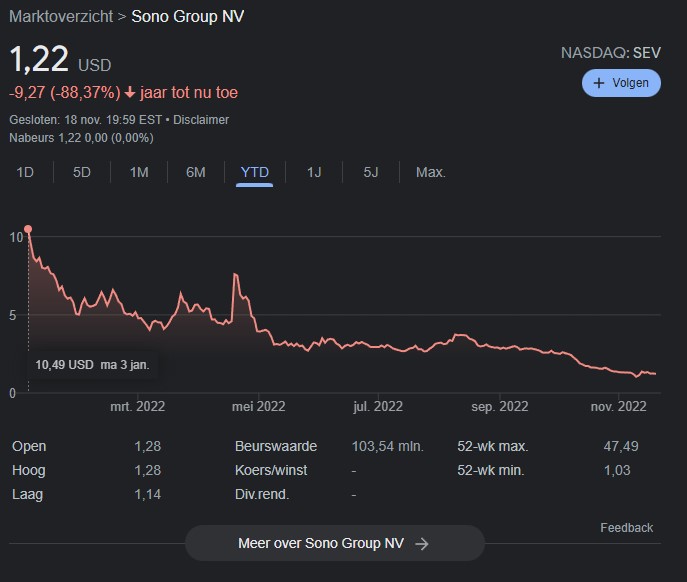
Task: Switch to the 6M range tab
Action: pyautogui.click(x=195, y=172)
